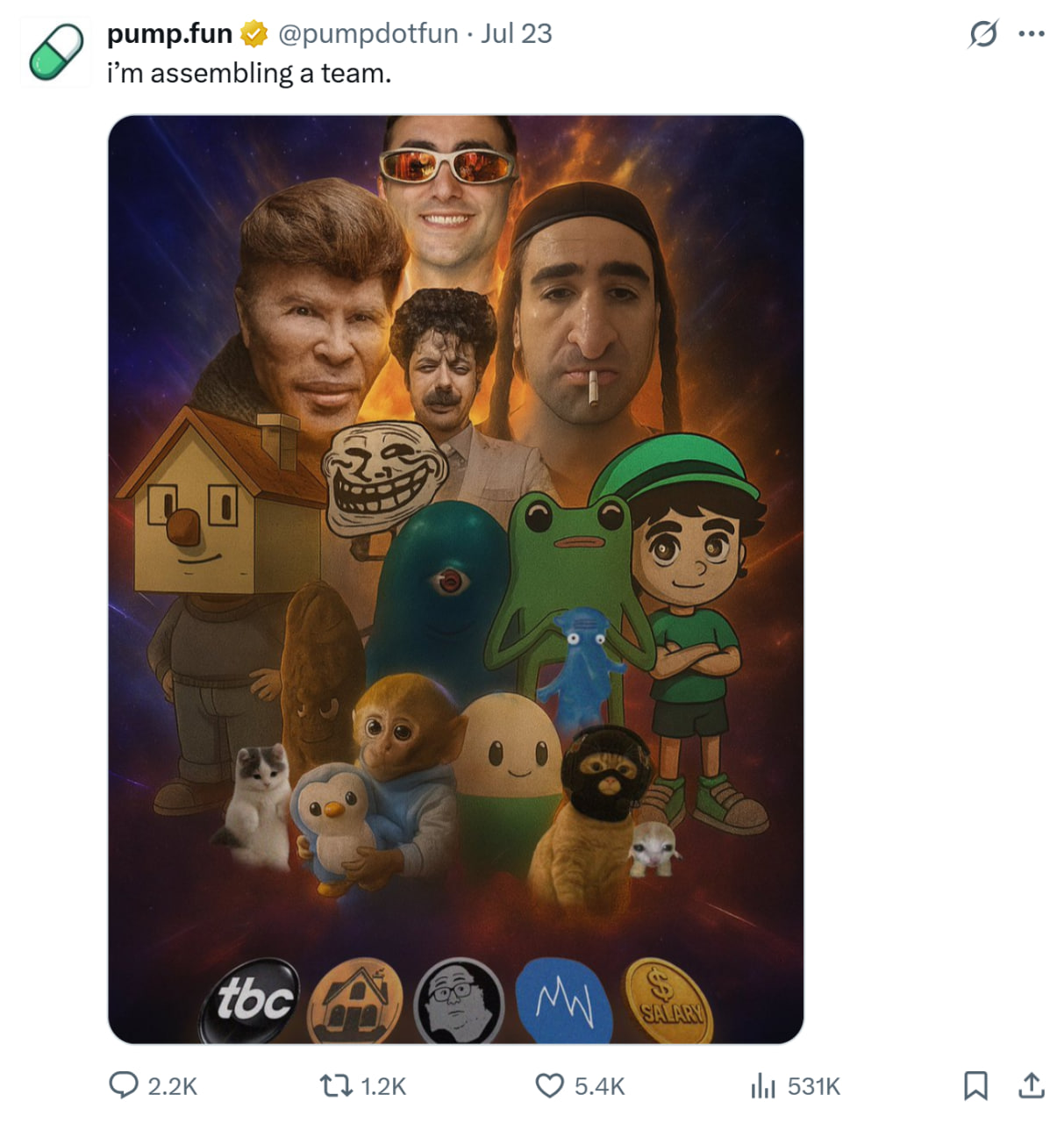Viewport: 1064px width, 1123px height.
Task: Repost this tweet using the retweet icon
Action: tap(333, 1086)
